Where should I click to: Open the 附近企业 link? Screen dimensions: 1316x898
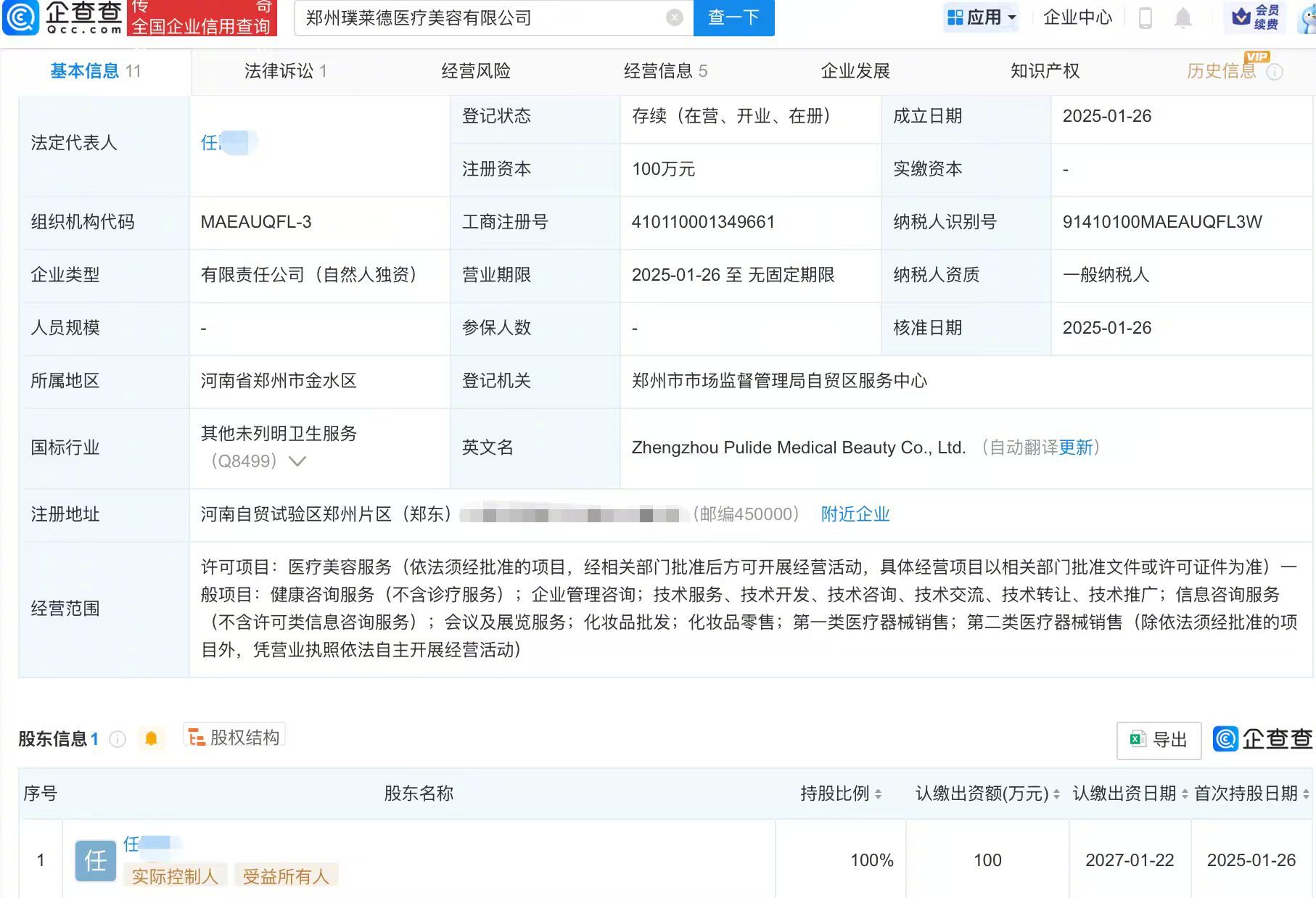[x=855, y=514]
